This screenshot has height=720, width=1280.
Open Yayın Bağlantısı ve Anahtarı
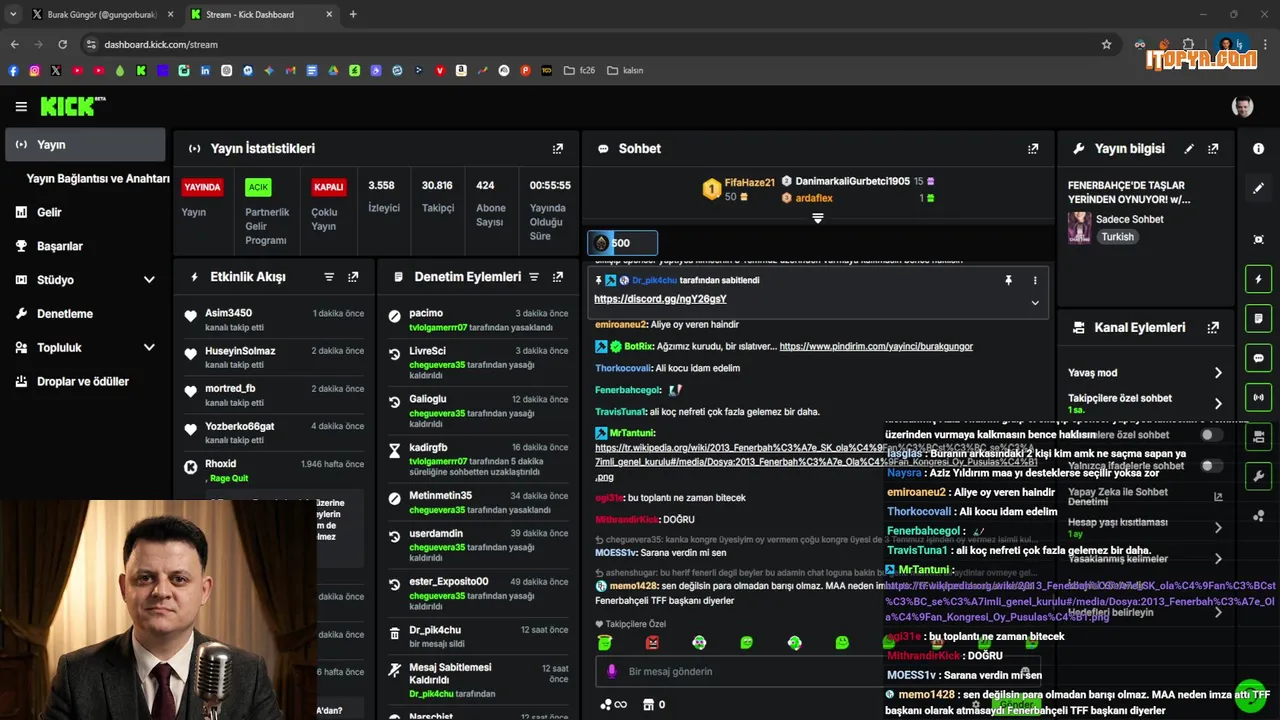98,179
